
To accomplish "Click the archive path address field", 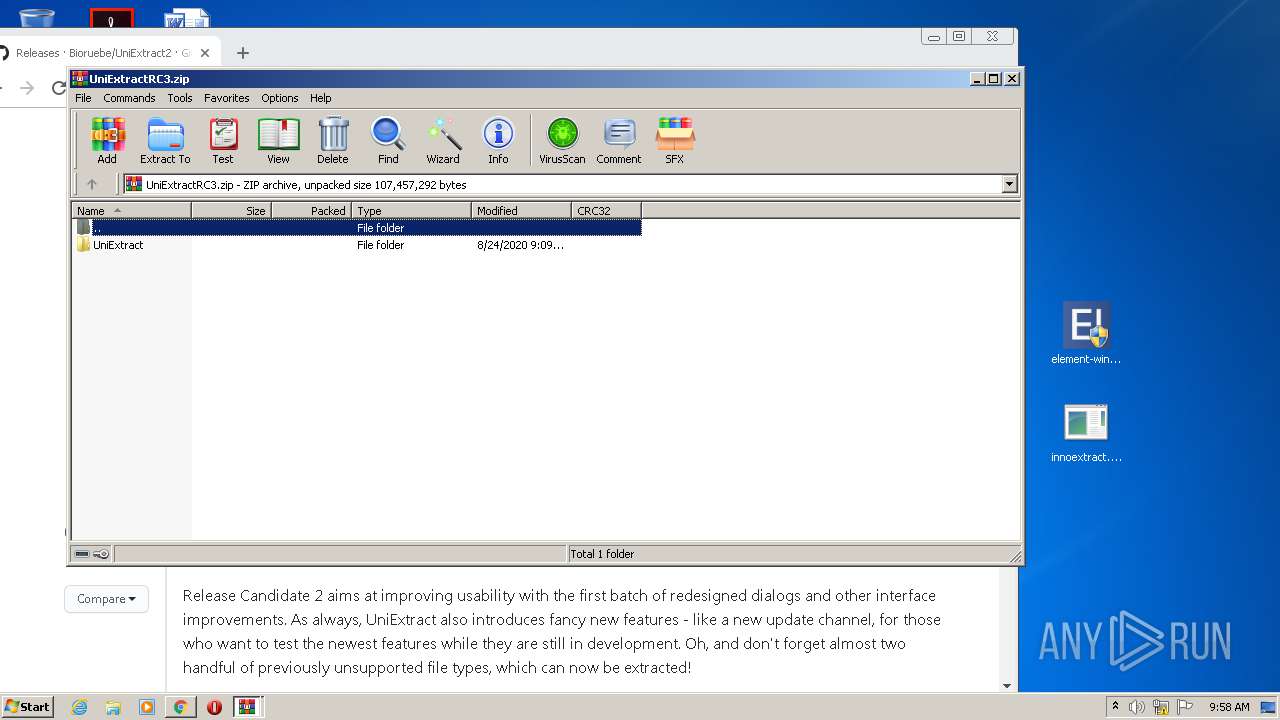I will (x=562, y=184).
